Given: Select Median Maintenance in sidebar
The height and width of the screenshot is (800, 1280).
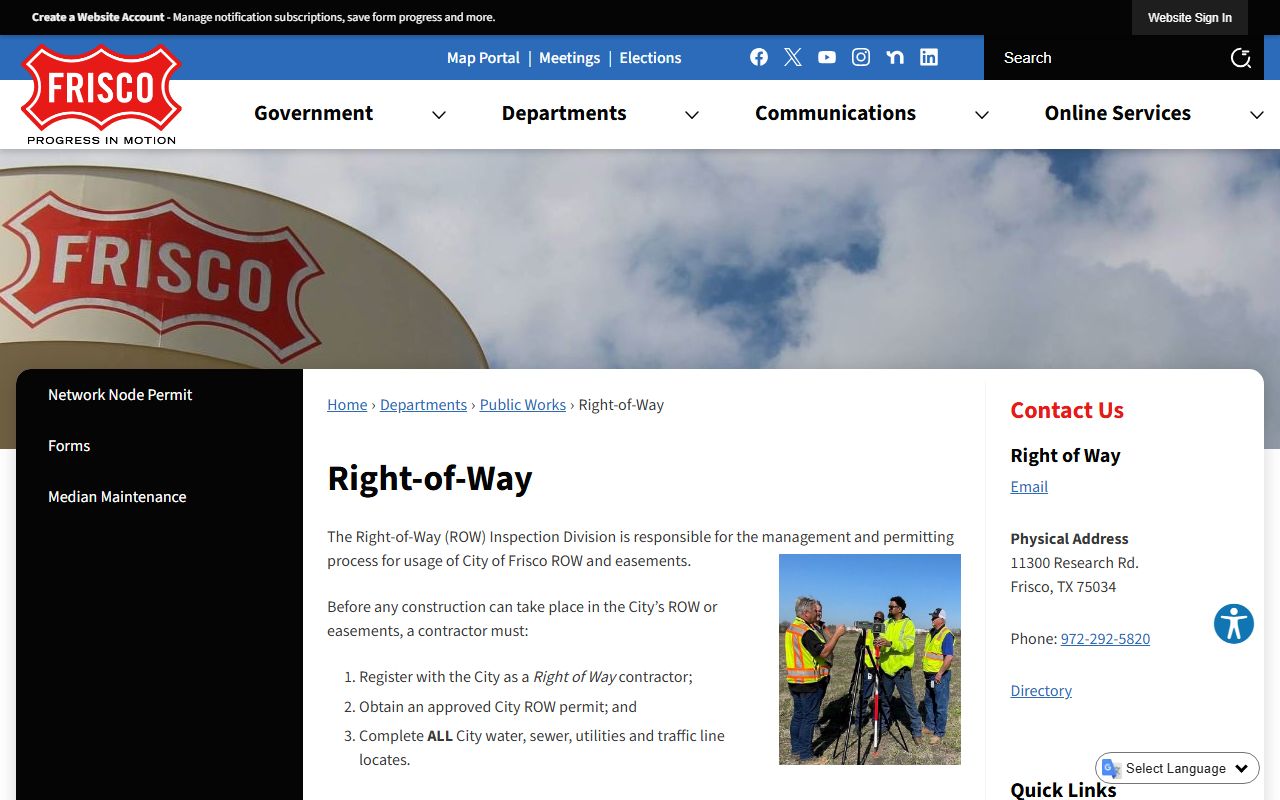Looking at the screenshot, I should point(117,497).
